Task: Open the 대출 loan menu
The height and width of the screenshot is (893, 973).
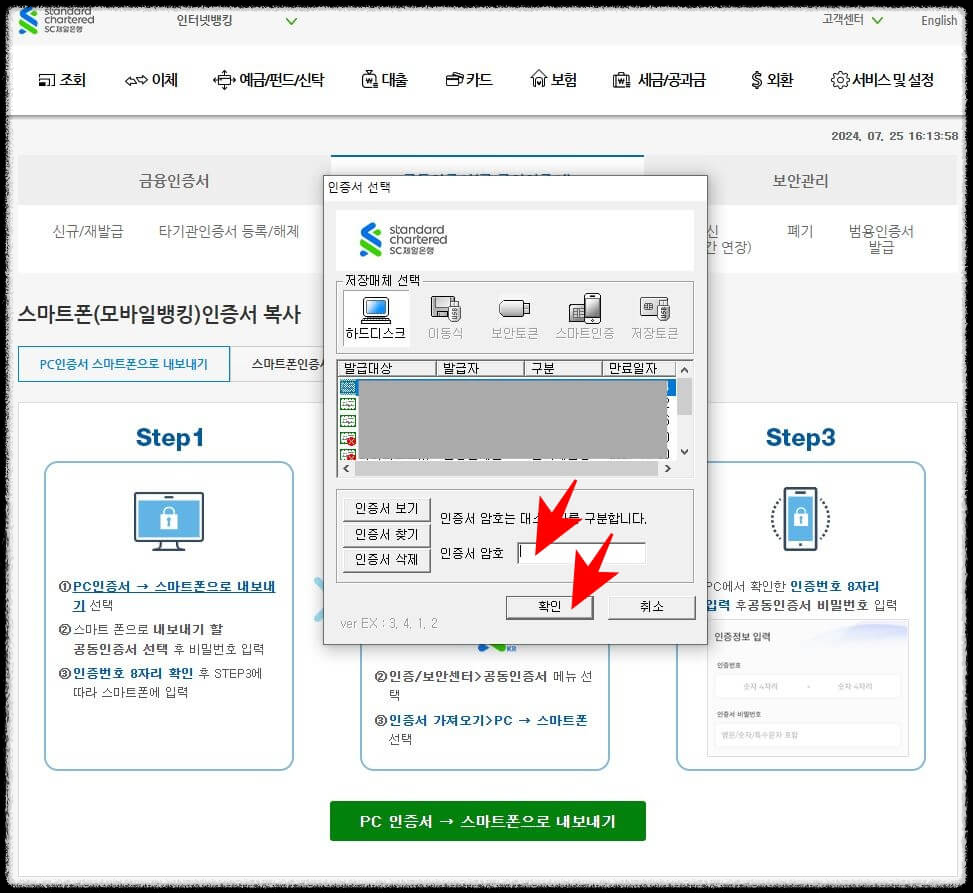Action: [385, 80]
